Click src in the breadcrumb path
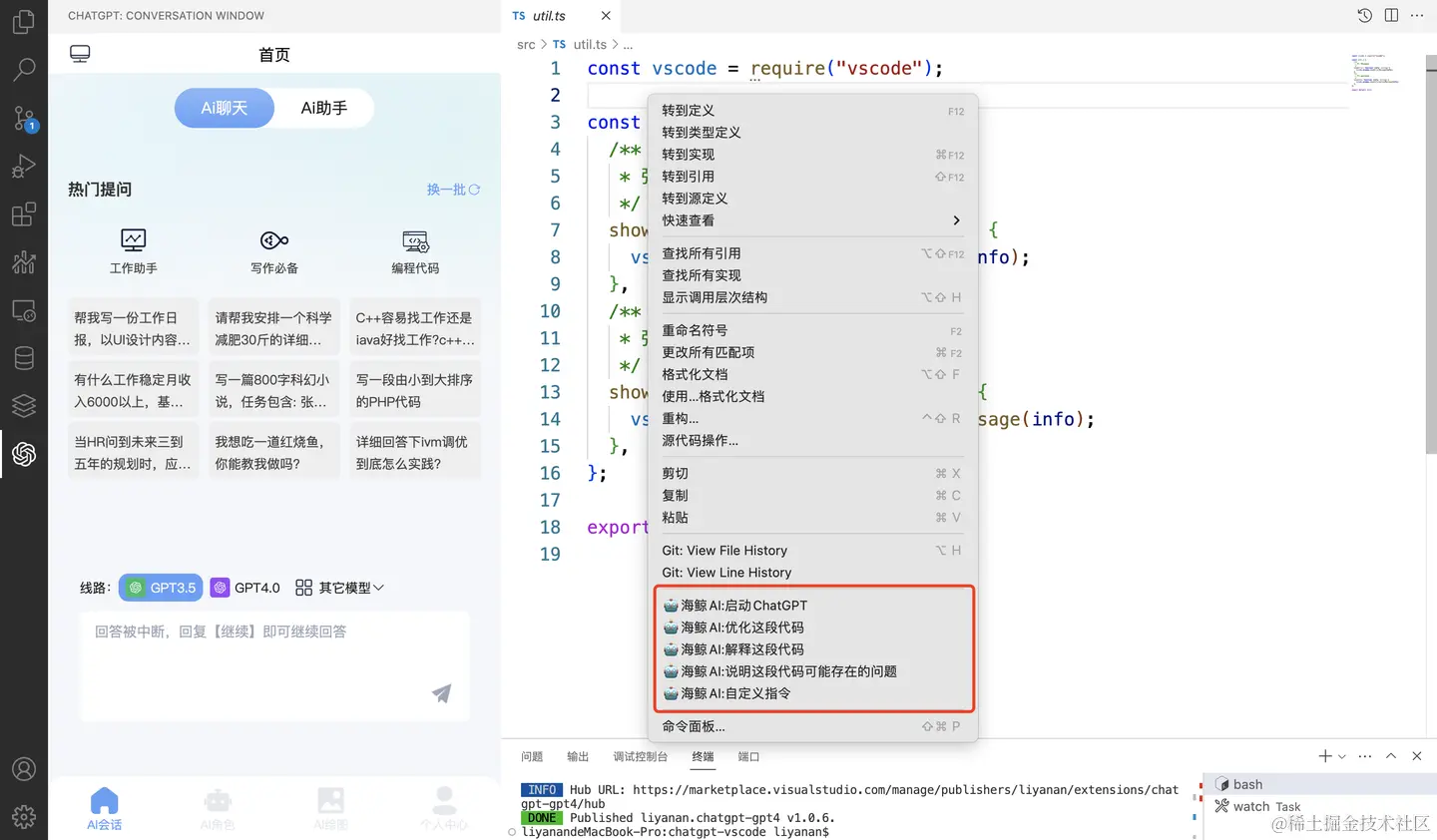The image size is (1437, 840). (x=526, y=44)
